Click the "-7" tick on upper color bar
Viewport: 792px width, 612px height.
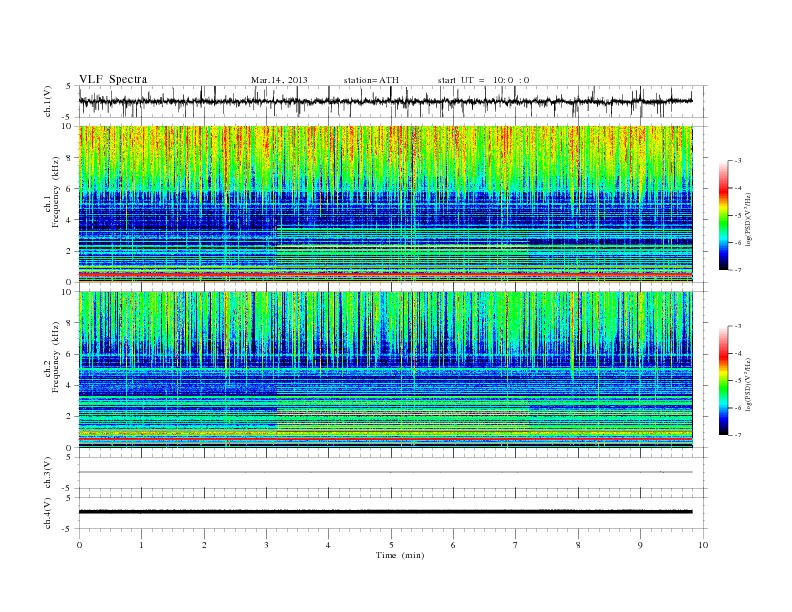point(738,270)
